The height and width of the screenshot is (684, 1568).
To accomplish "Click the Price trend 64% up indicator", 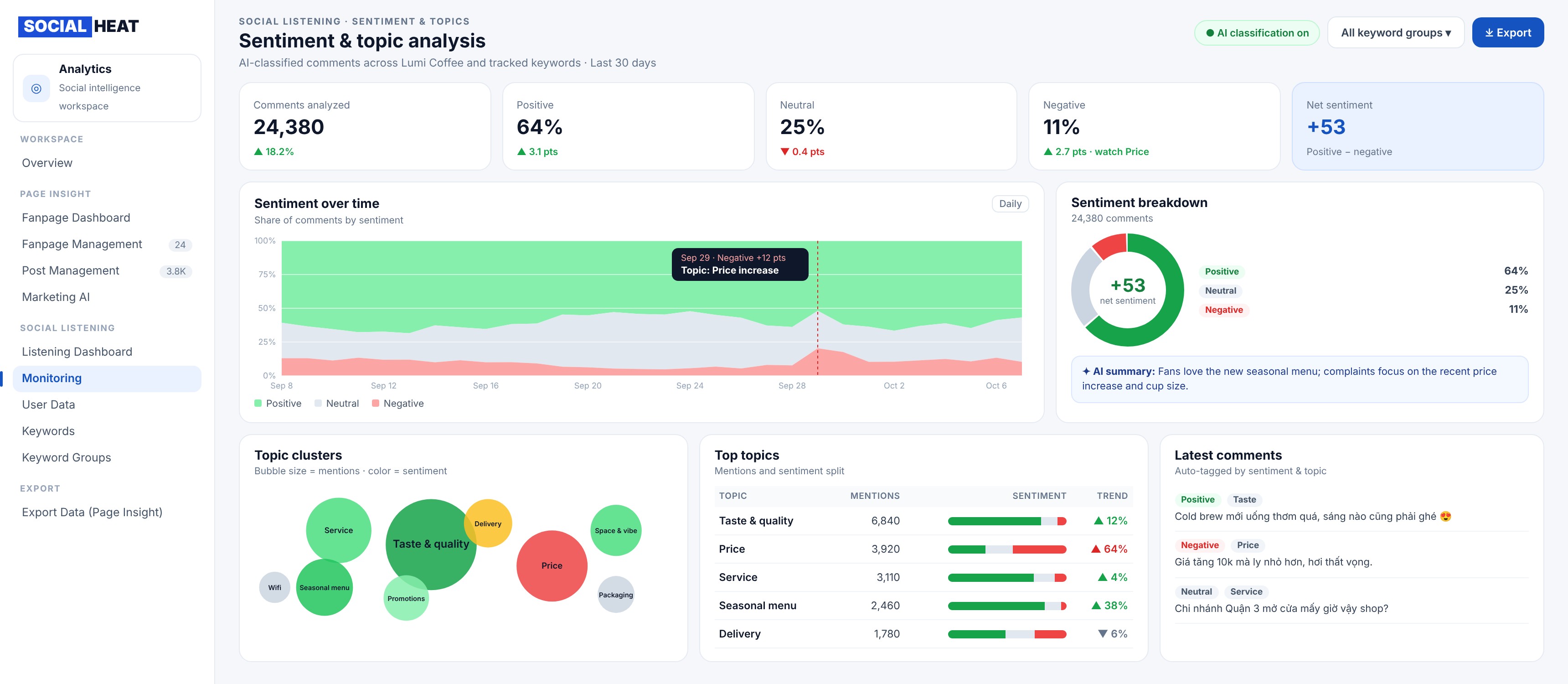I will point(1109,549).
